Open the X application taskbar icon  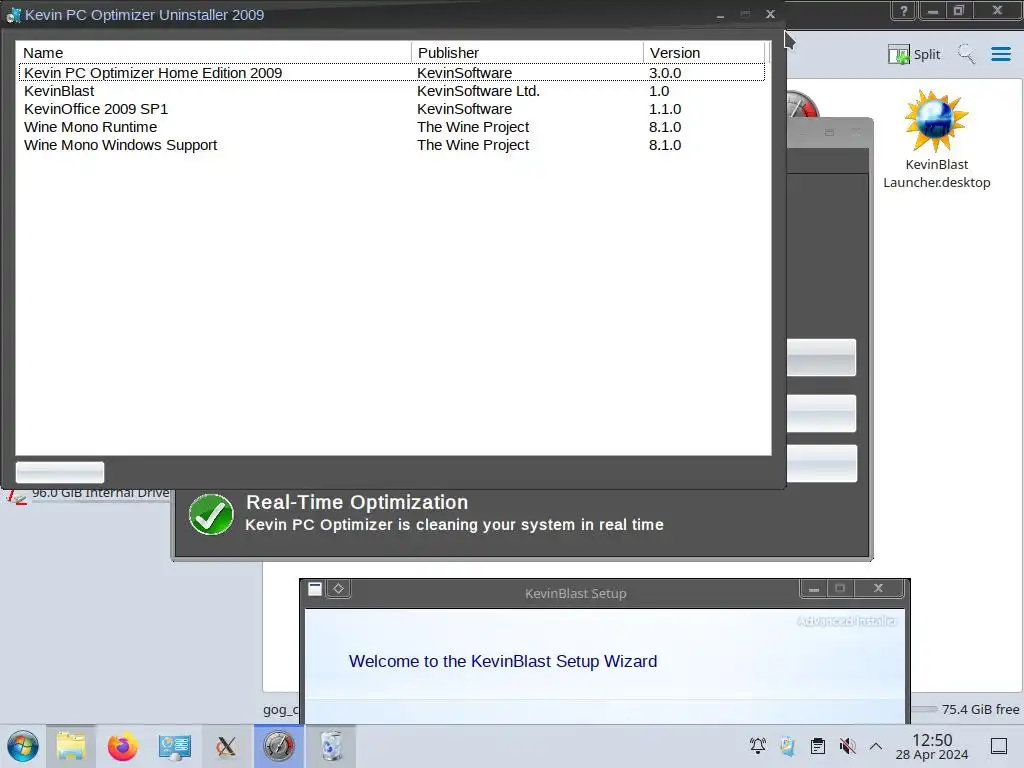227,746
